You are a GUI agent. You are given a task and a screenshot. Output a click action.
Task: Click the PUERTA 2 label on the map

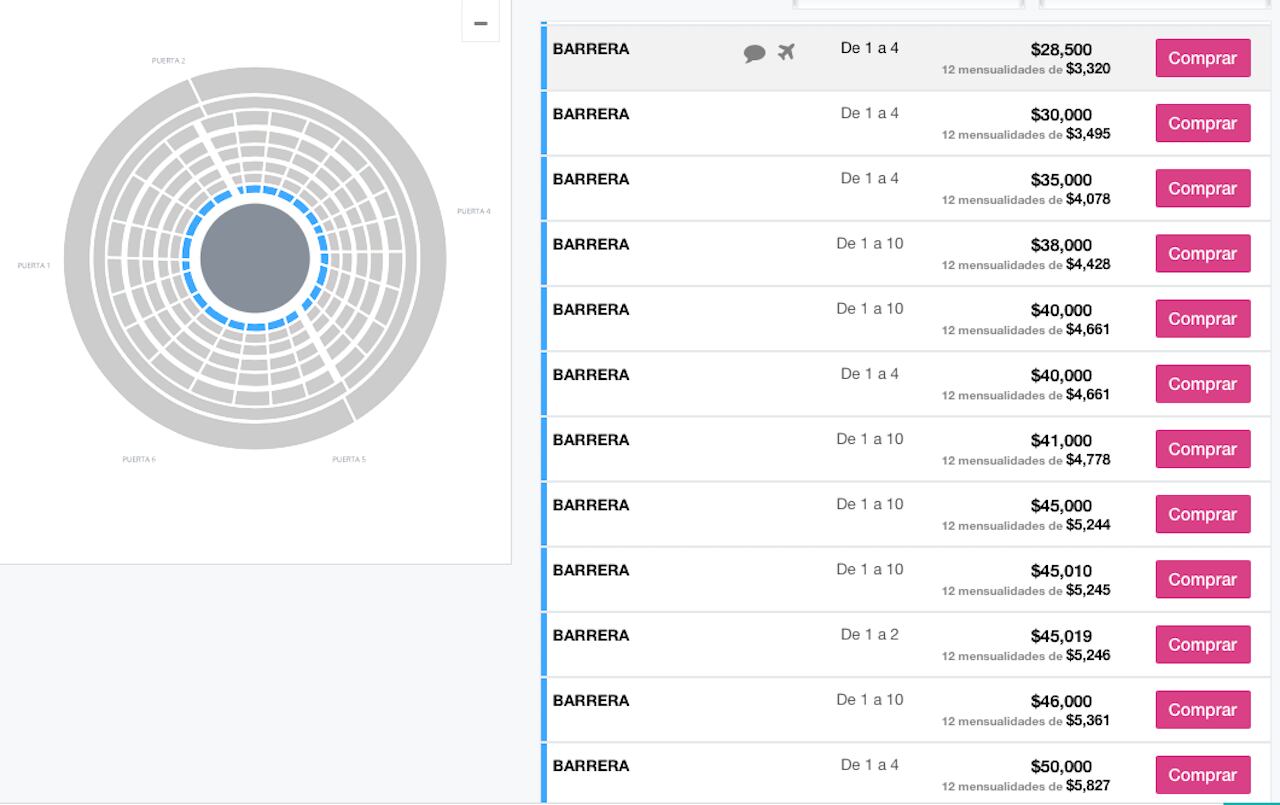tap(168, 61)
